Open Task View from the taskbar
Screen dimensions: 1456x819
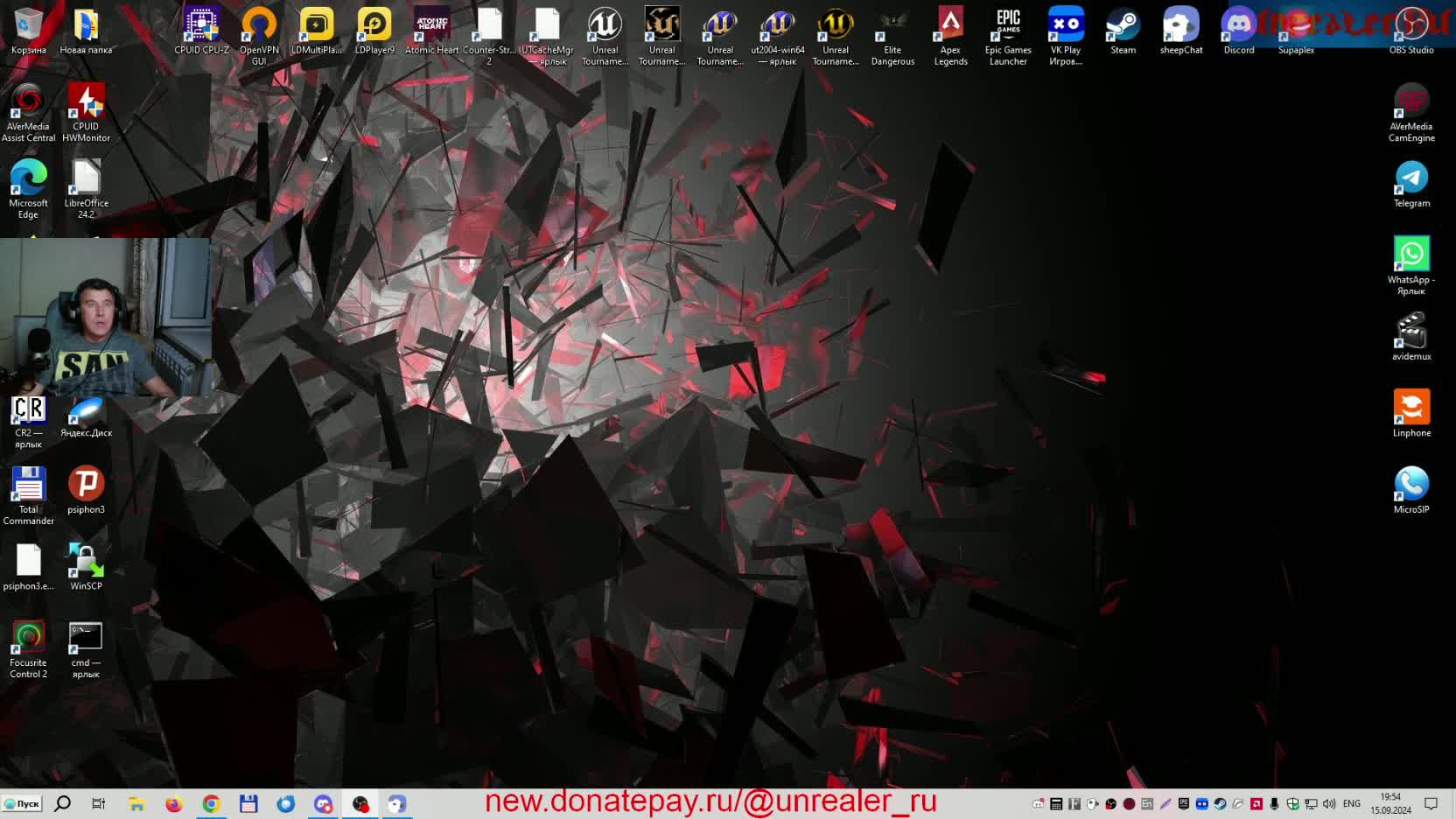pyautogui.click(x=98, y=803)
